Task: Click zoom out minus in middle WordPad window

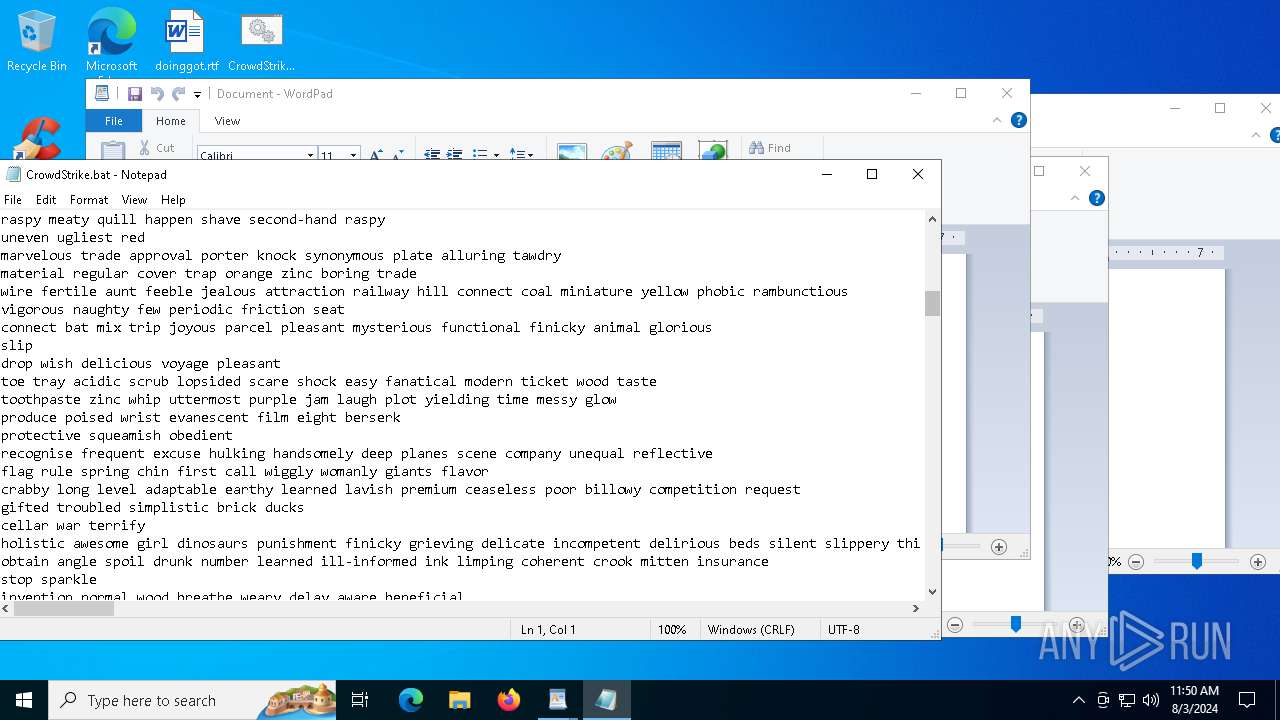Action: point(955,625)
